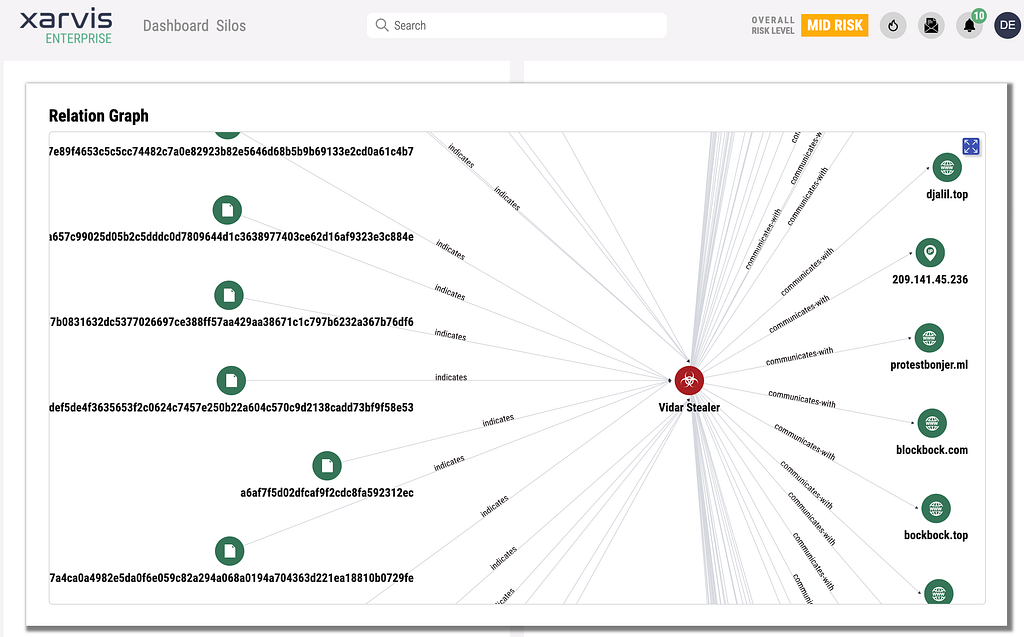Go to the Silos menu item
This screenshot has width=1024, height=637.
click(x=231, y=25)
